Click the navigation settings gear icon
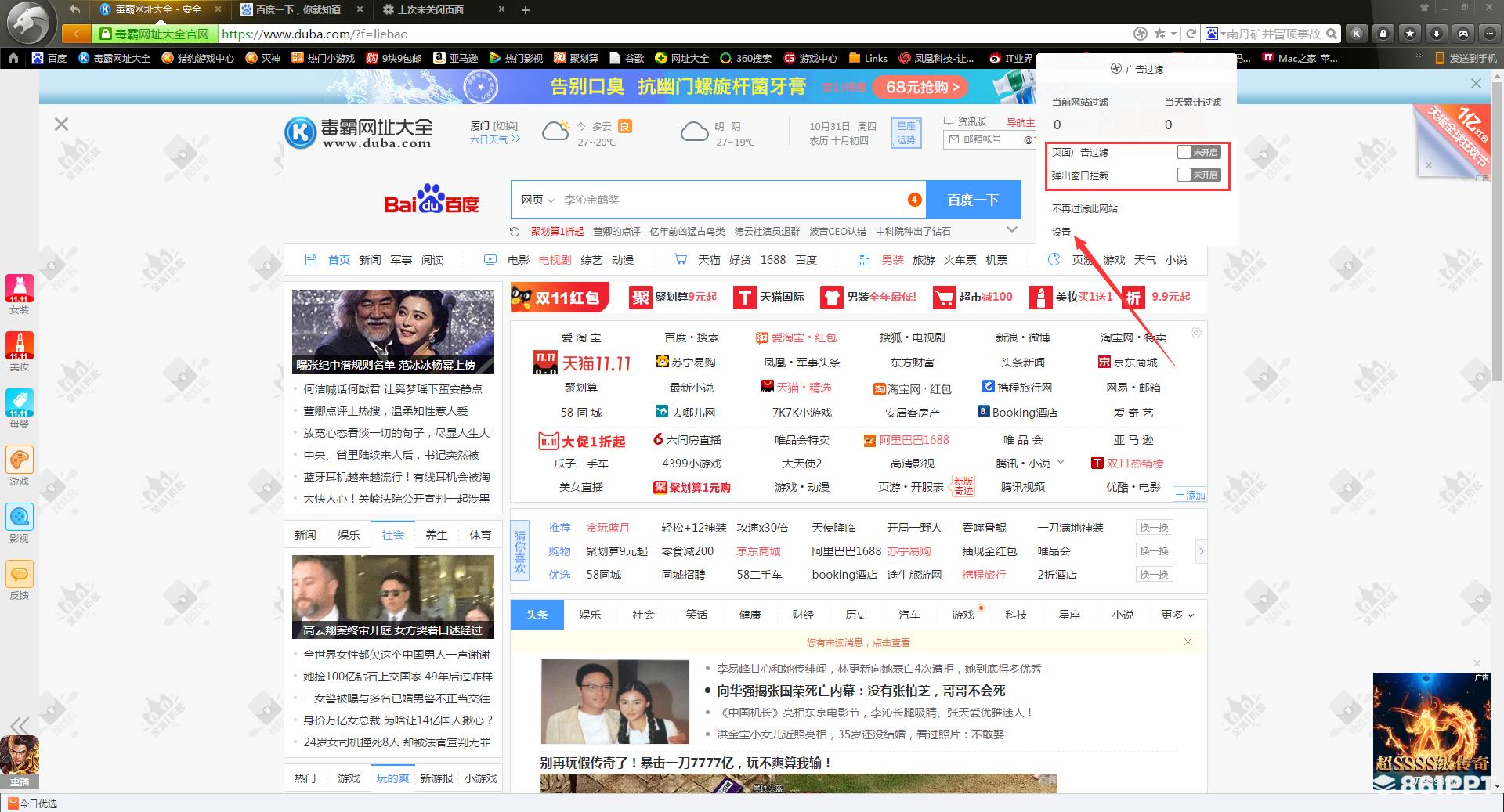1504x812 pixels. click(x=1196, y=333)
